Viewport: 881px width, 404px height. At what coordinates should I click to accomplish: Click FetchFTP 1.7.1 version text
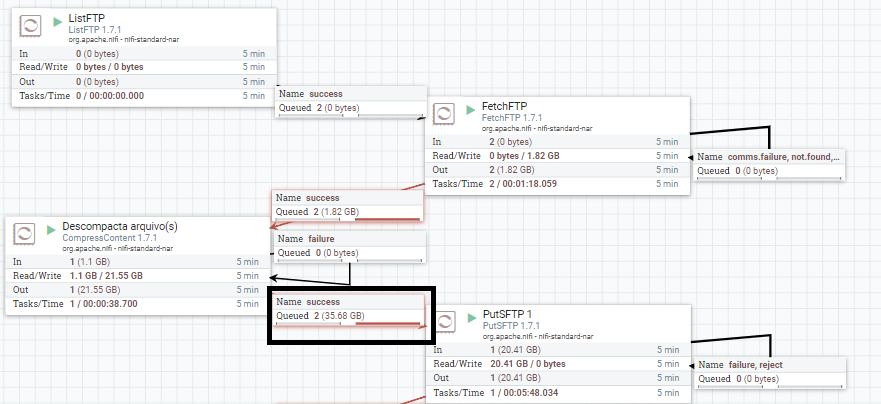[512, 118]
